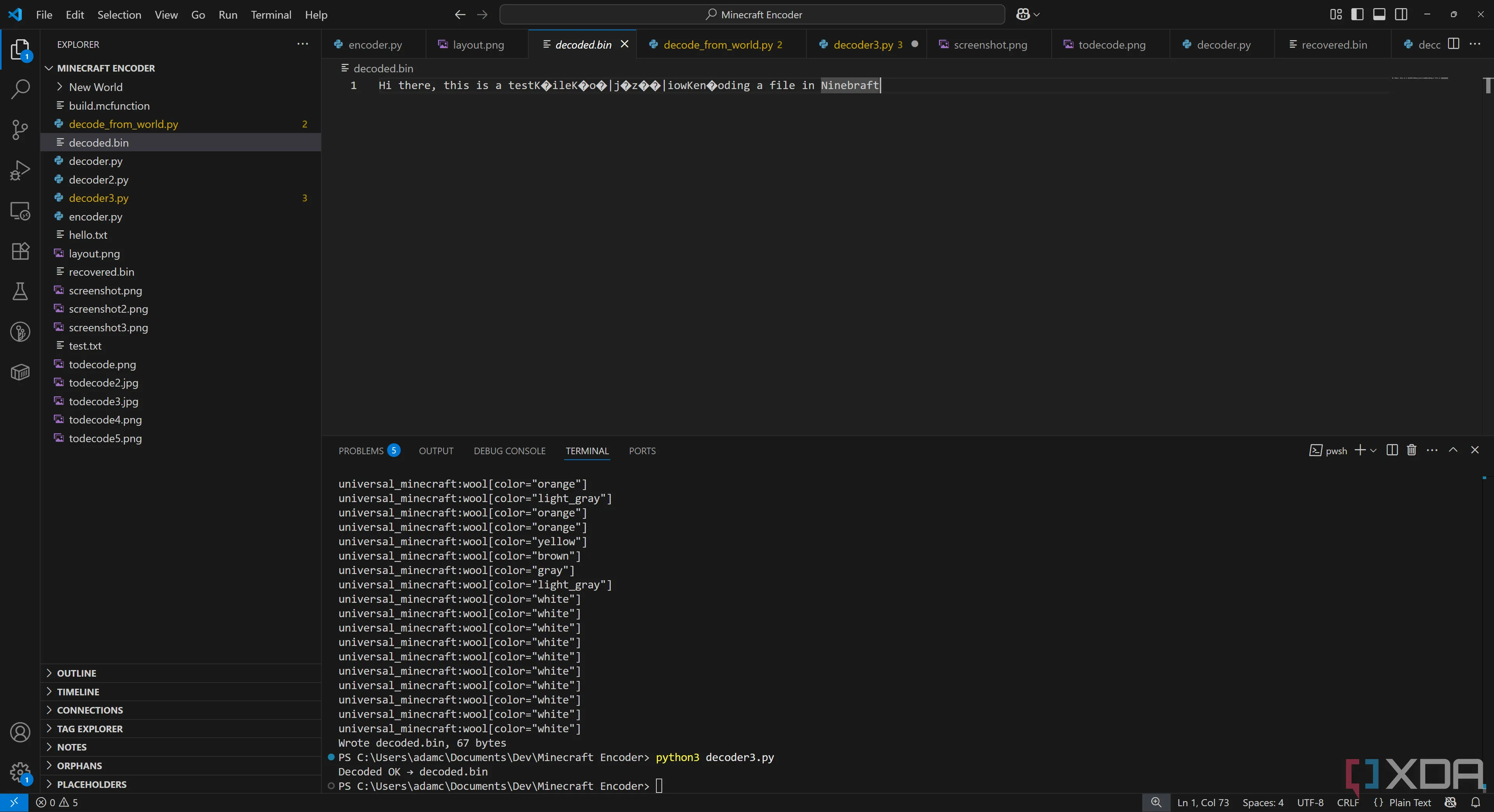Open Extensions view icon

point(20,251)
